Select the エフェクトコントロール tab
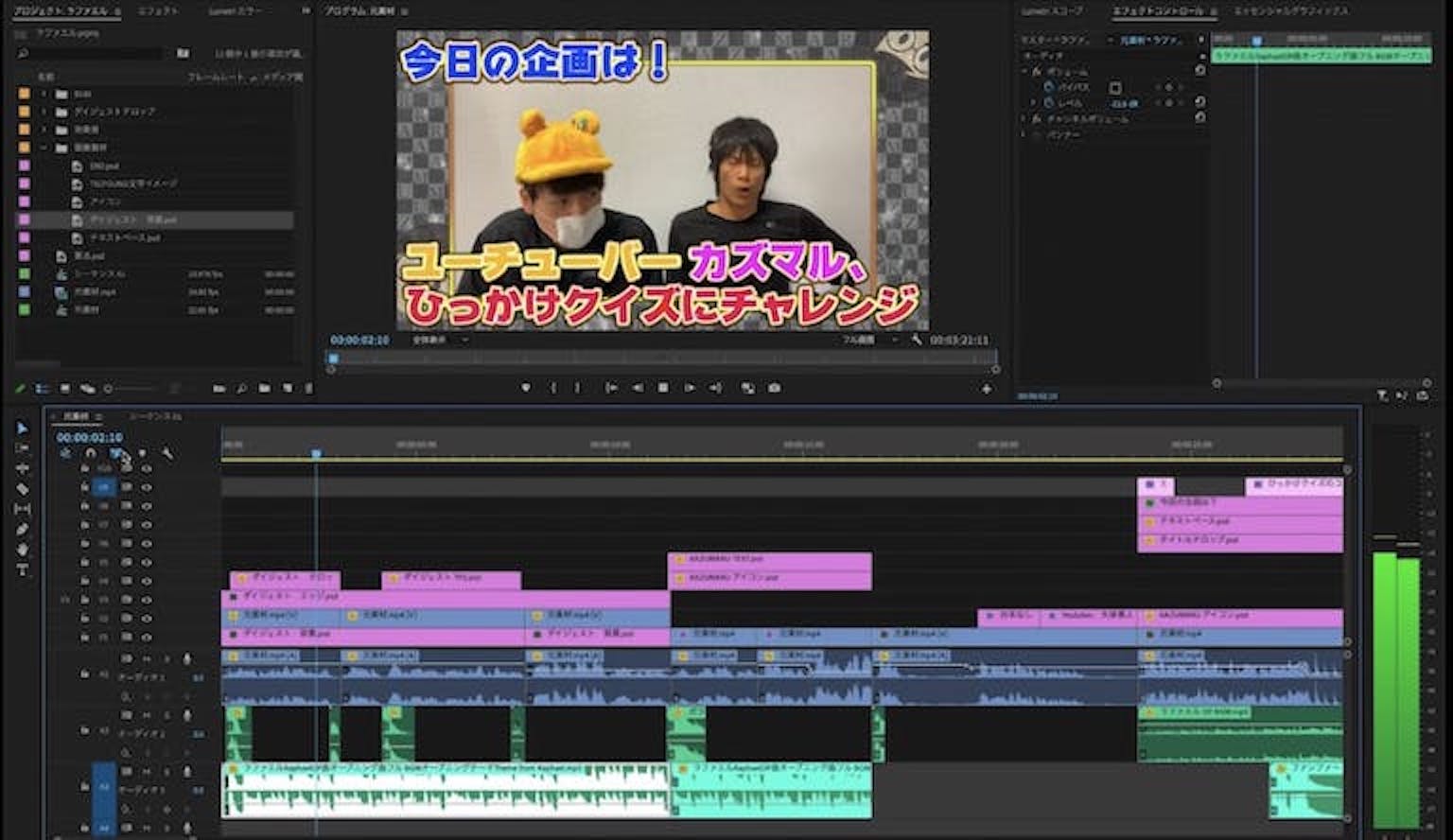 (1159, 11)
